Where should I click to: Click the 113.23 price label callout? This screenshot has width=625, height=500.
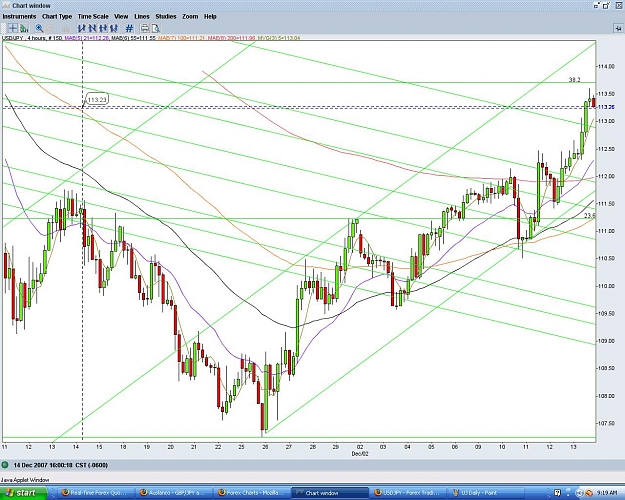pyautogui.click(x=97, y=99)
